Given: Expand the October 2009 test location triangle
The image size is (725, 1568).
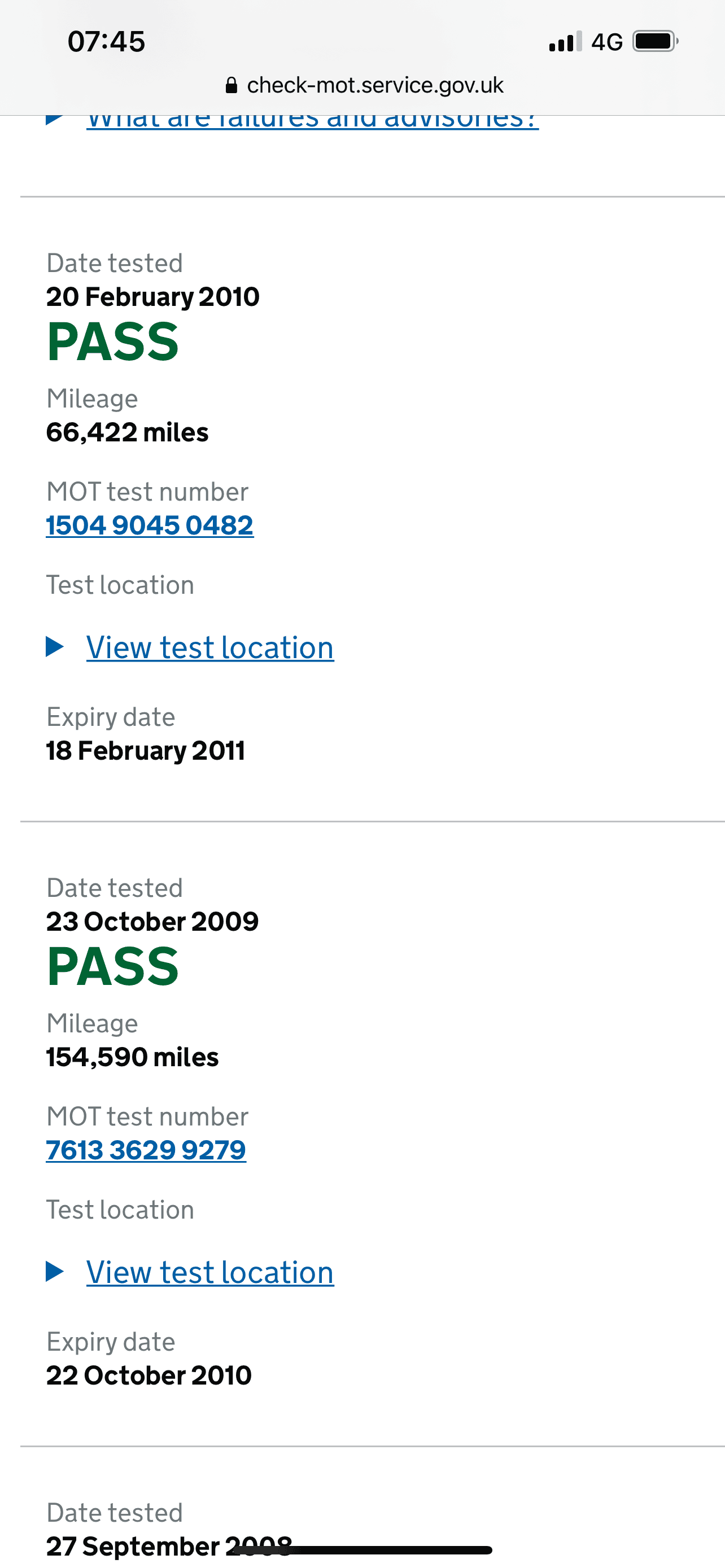Looking at the screenshot, I should (x=55, y=1271).
